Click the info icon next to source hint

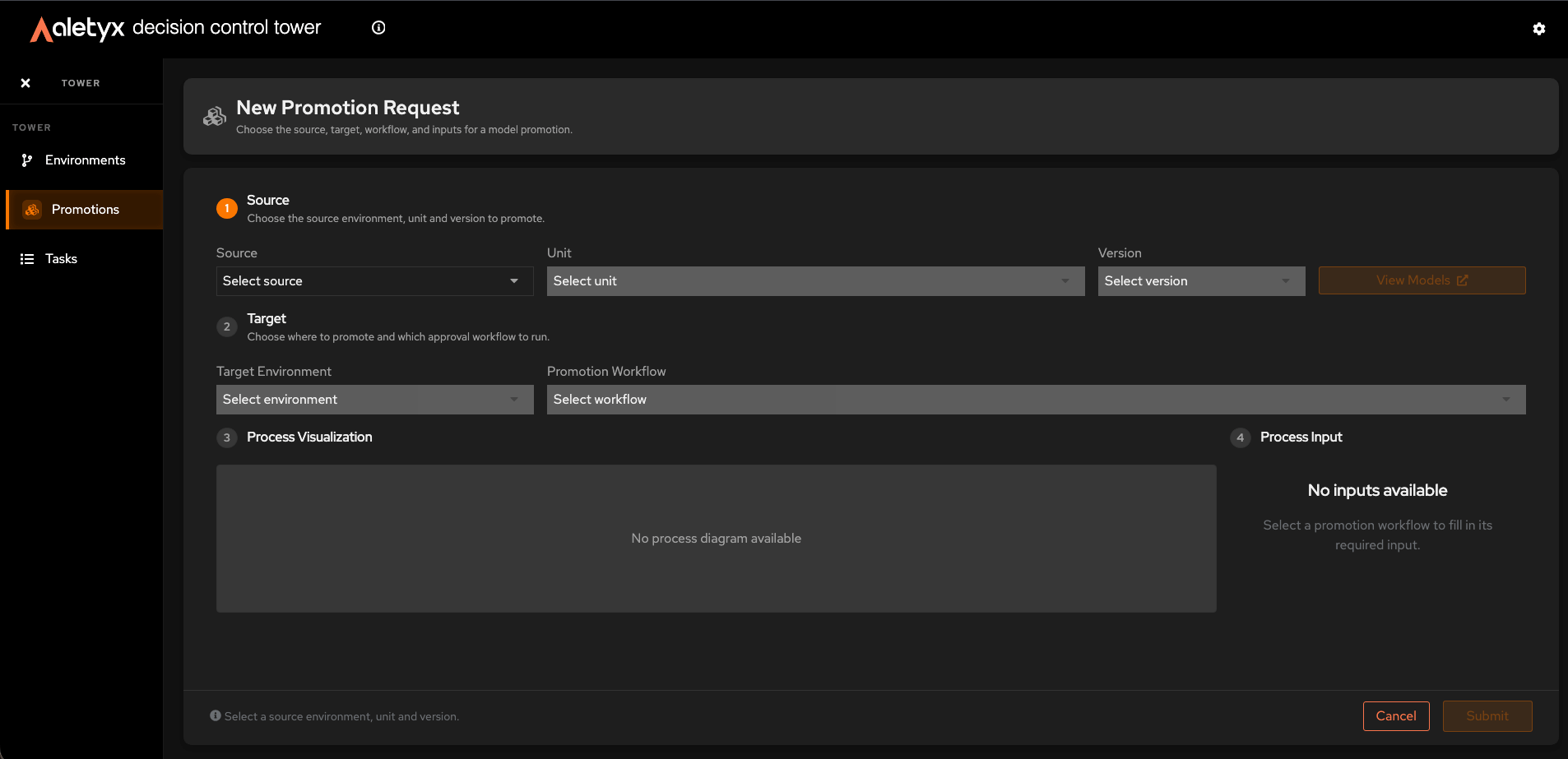point(216,715)
